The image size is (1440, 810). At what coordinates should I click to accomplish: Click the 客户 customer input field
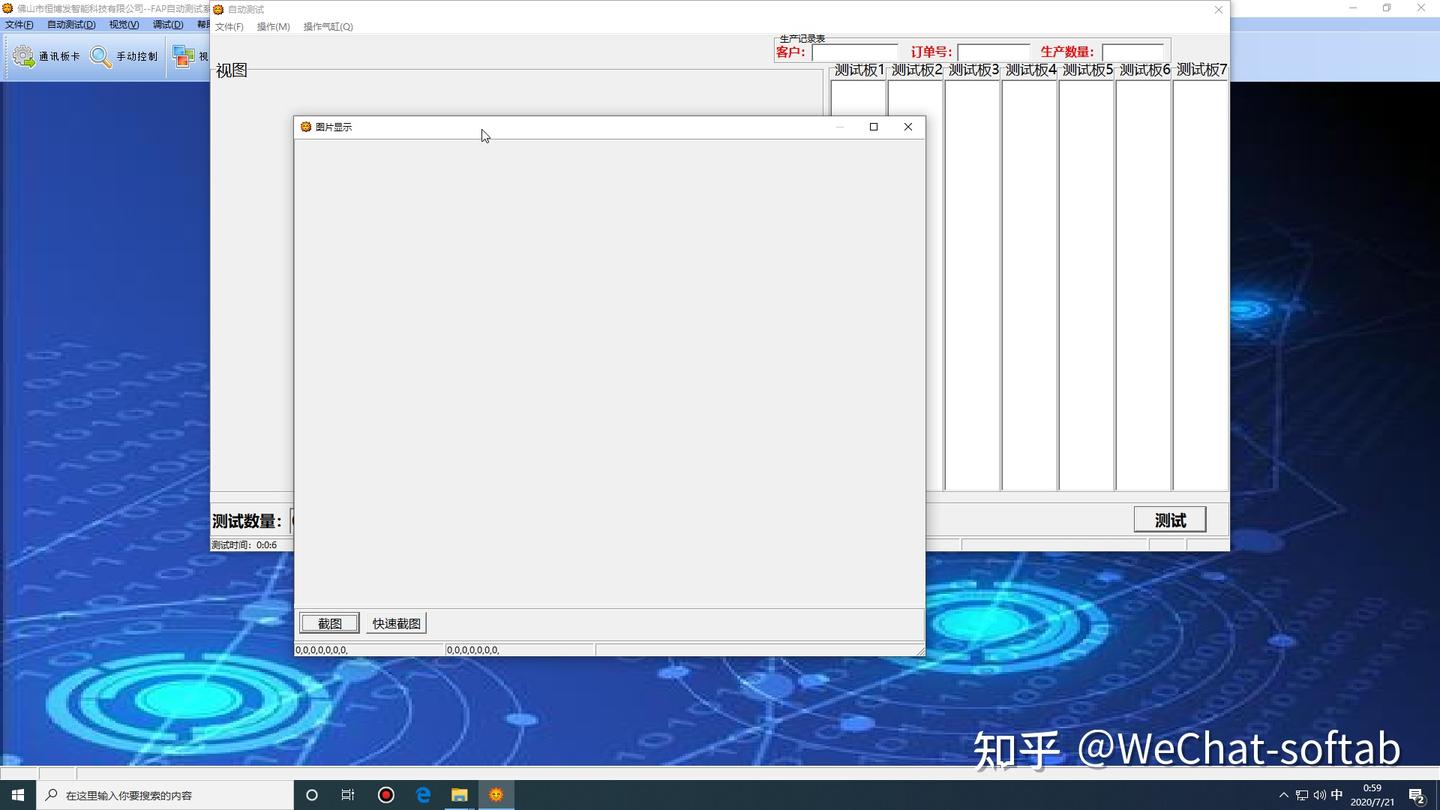(855, 52)
